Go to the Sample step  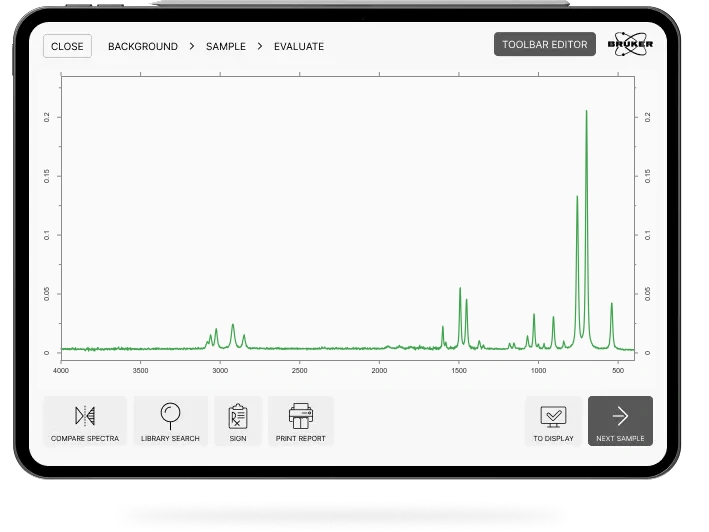coord(226,47)
